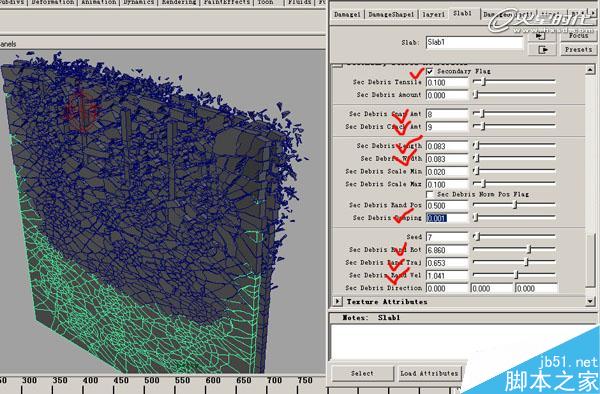
Task: Click frame 400 on the timeline
Action: [91, 380]
